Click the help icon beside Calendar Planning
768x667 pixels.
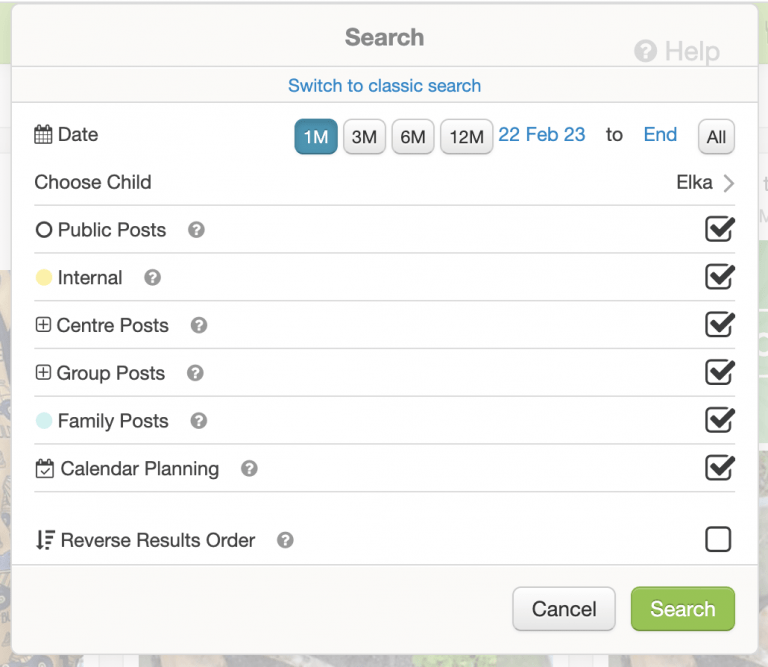click(x=249, y=469)
